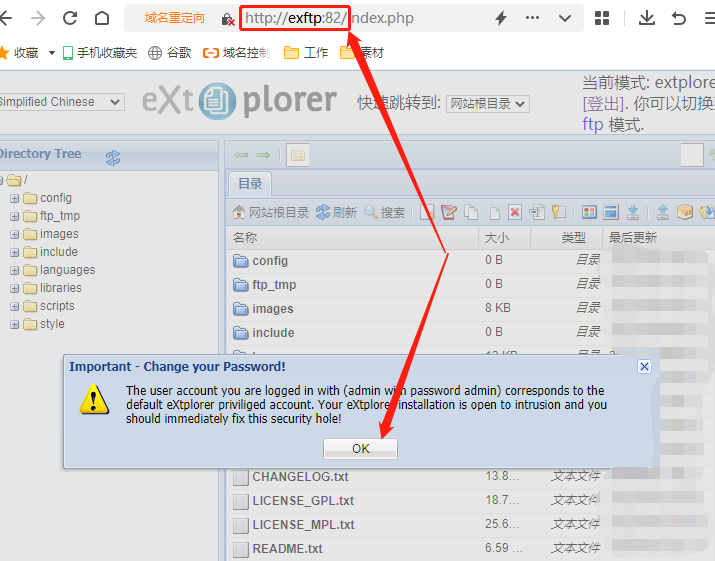
Task: Click the ftp mode link
Action: pos(593,125)
